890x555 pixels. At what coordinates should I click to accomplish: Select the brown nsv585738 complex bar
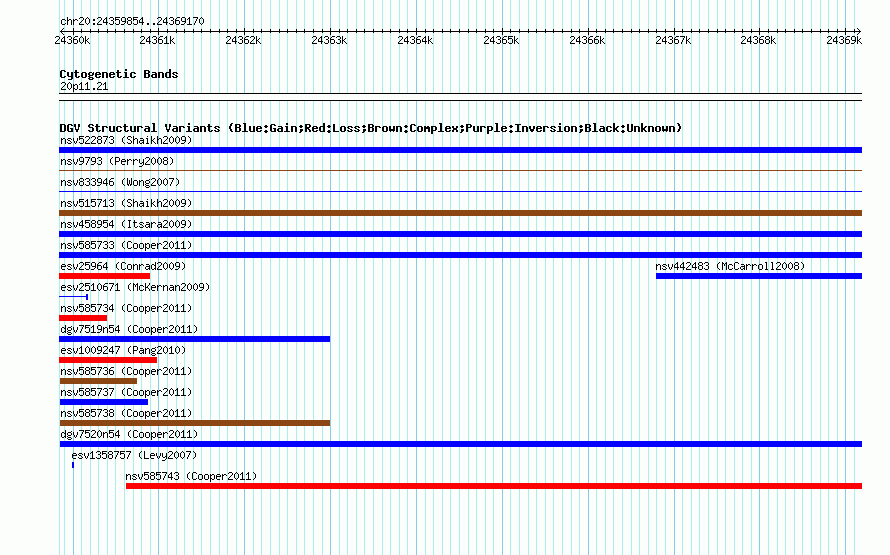pos(195,423)
